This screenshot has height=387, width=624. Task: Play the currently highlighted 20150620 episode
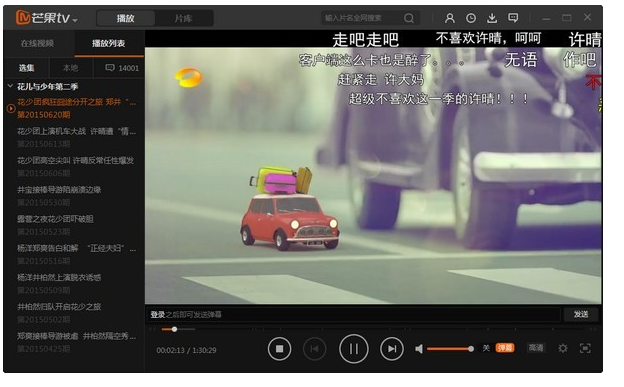pyautogui.click(x=76, y=108)
